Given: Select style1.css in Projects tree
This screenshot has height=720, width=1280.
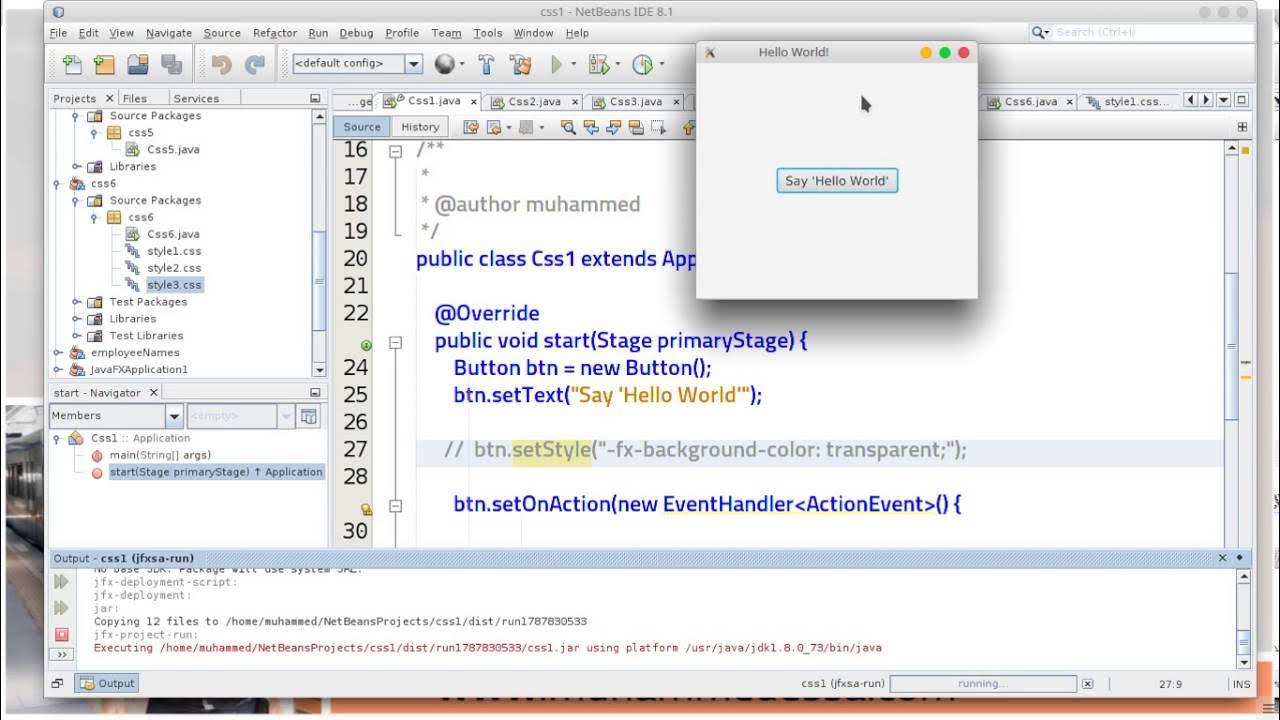Looking at the screenshot, I should pos(174,251).
